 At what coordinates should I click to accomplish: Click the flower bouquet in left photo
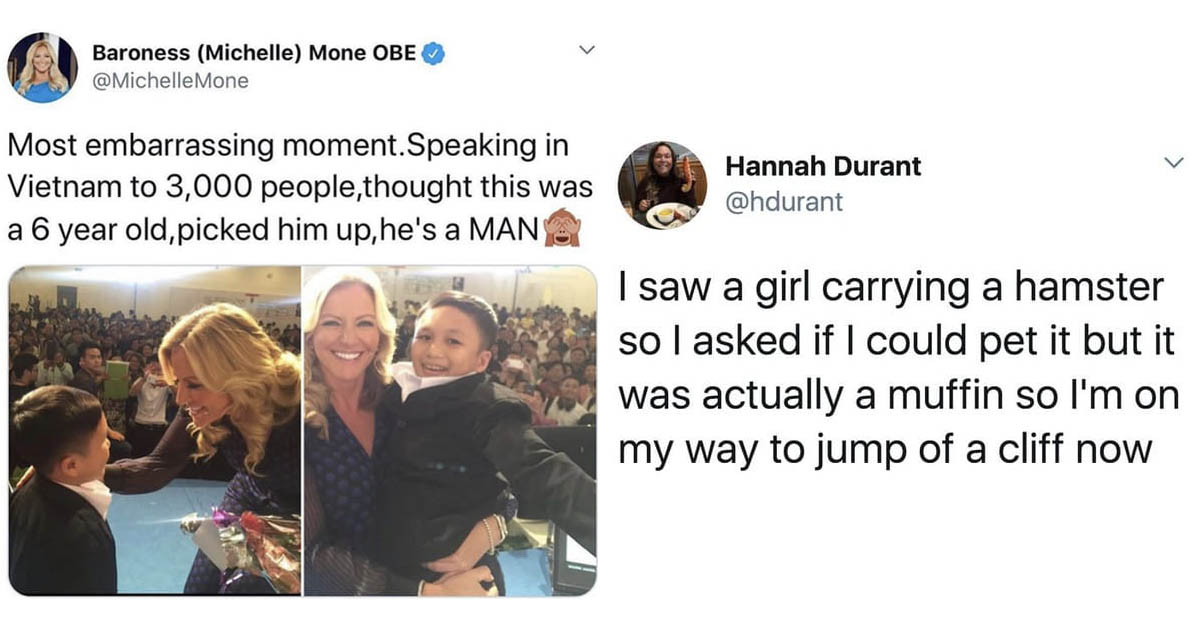245,545
